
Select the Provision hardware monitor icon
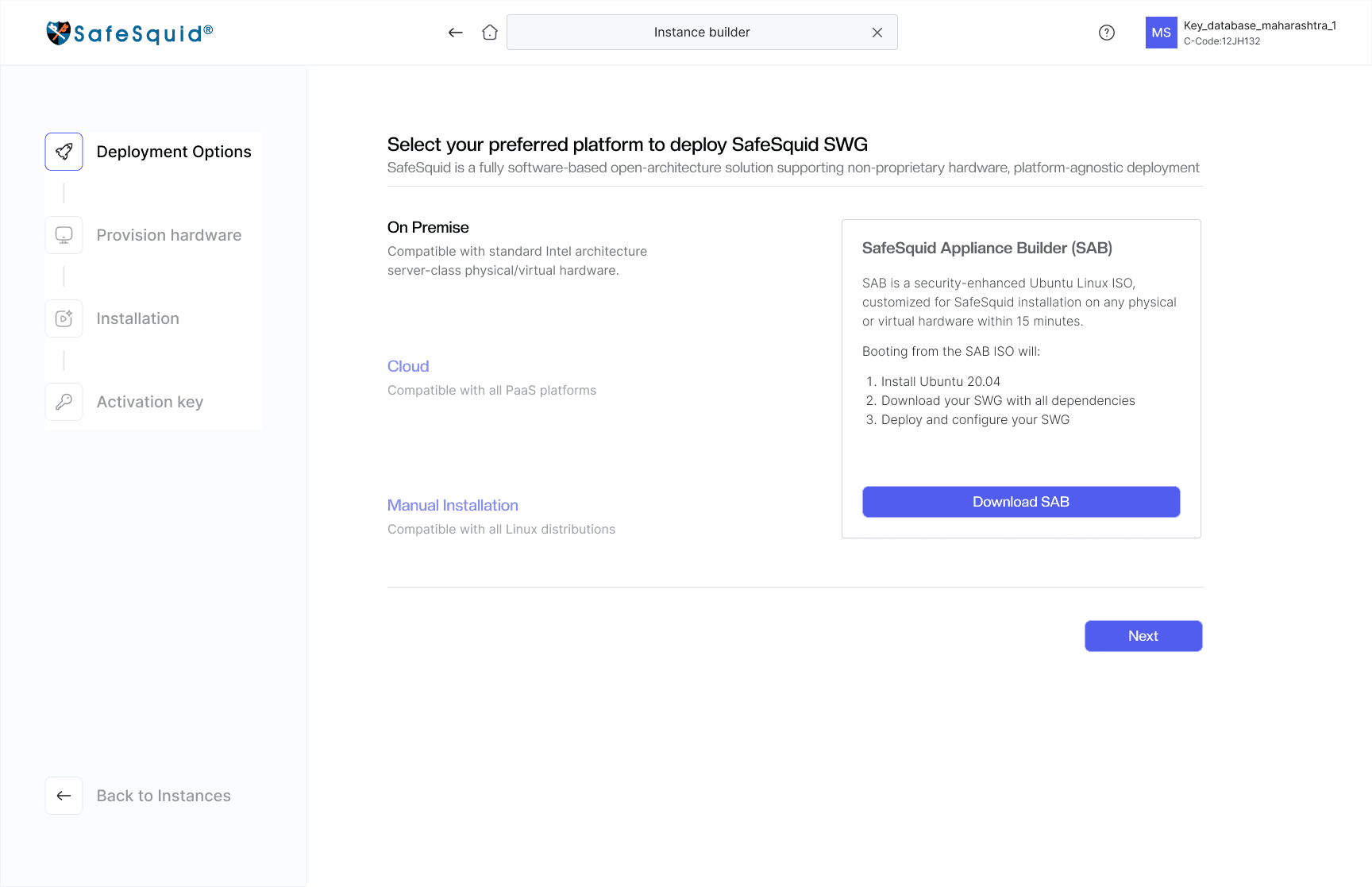tap(64, 235)
